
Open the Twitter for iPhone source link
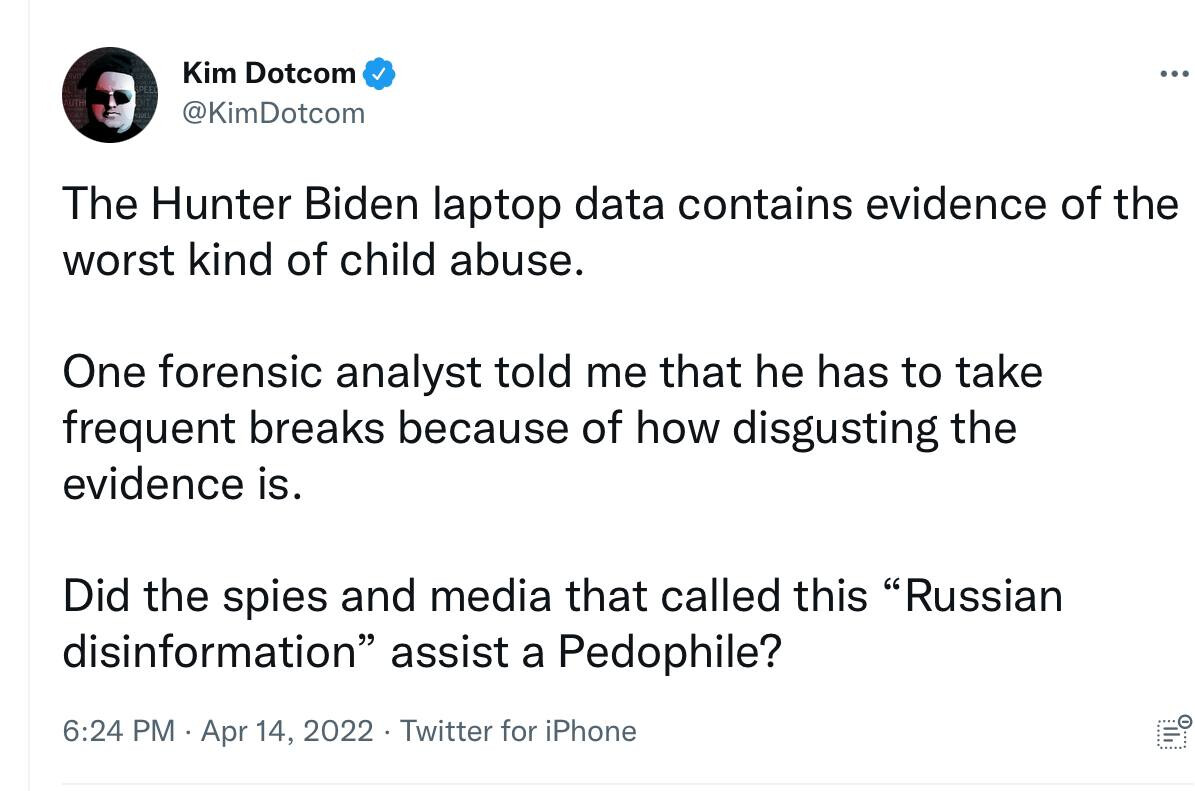(x=518, y=731)
